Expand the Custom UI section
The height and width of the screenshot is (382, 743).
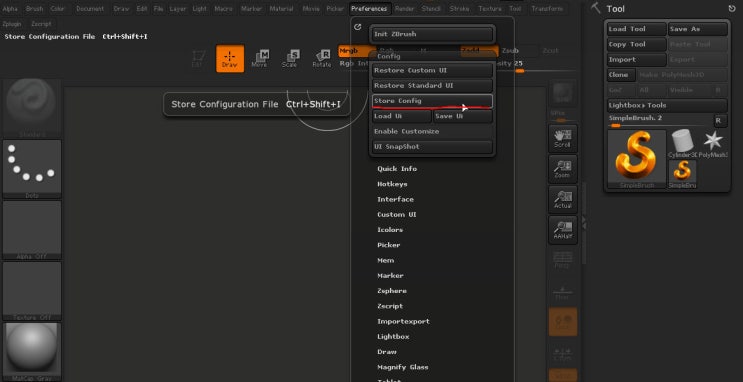(x=397, y=215)
